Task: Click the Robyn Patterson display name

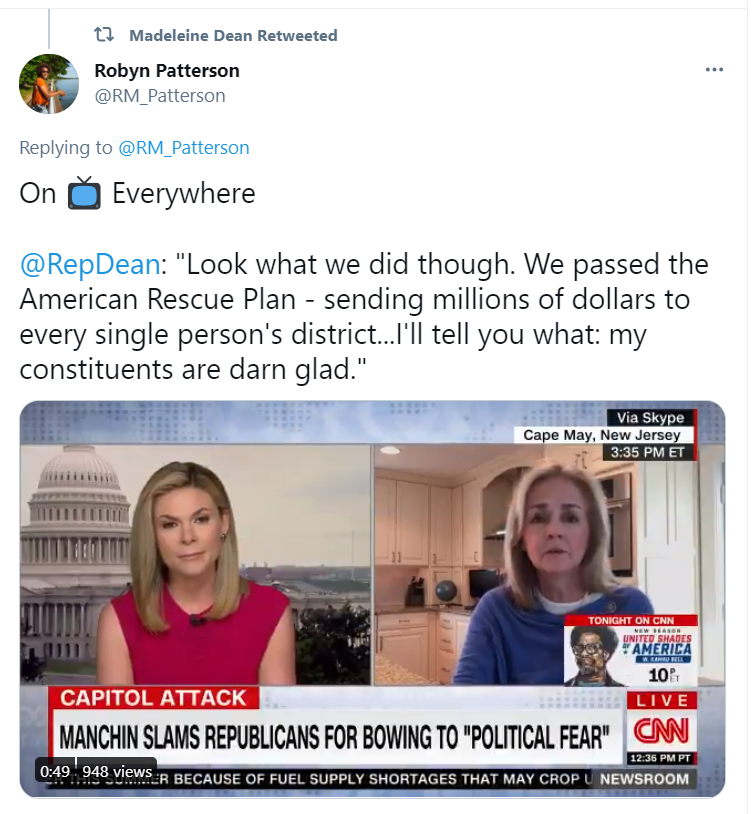Action: (167, 71)
